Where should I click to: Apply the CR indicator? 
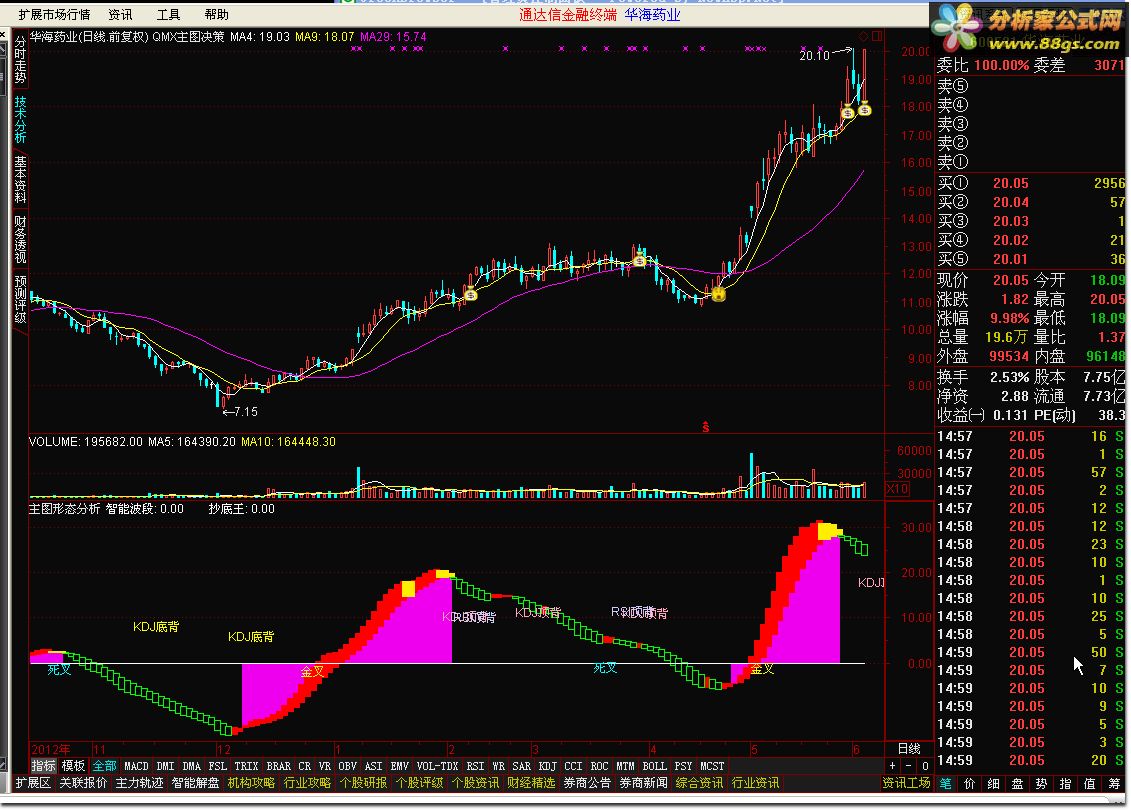click(x=305, y=766)
